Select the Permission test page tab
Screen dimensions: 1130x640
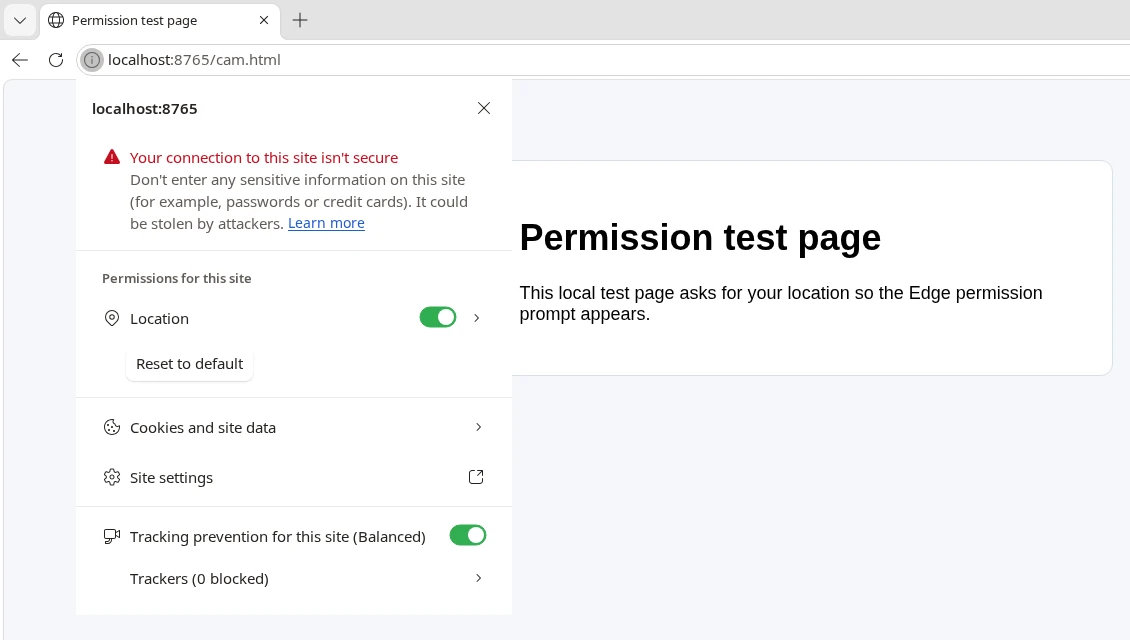tap(159, 20)
